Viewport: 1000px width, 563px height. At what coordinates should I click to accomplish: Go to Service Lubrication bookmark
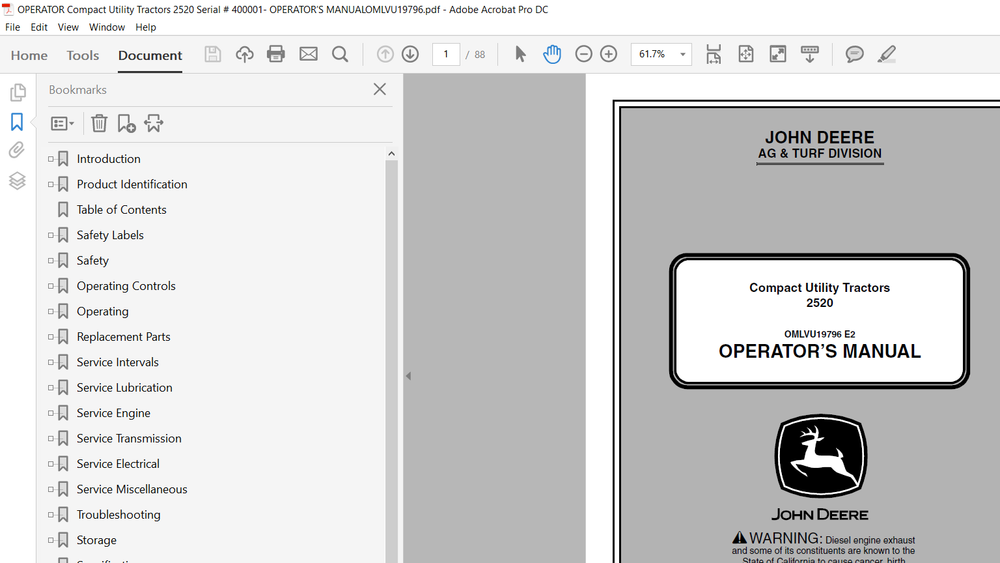[124, 388]
